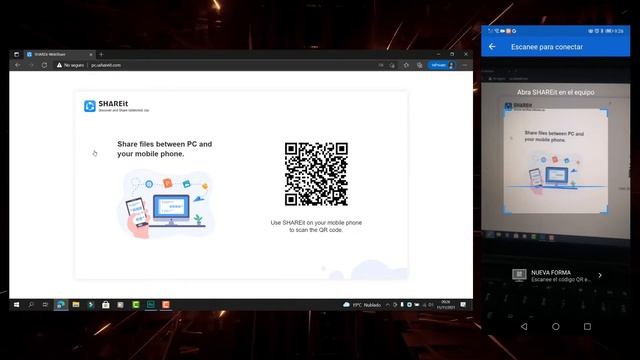Viewport: 640px width, 360px height.
Task: Close the SHAREit WebShare tab
Action: (x=91, y=54)
